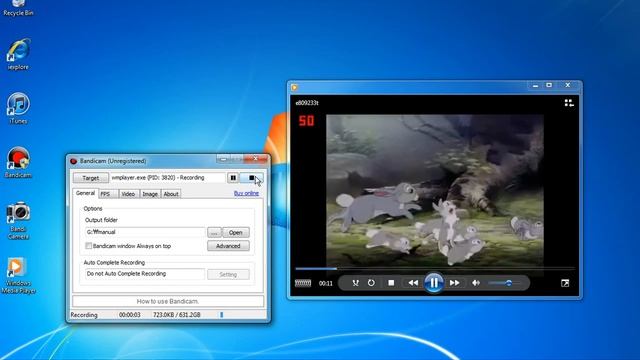640x360 pixels.
Task: Toggle shuffle in Windows Media Player
Action: 356,283
